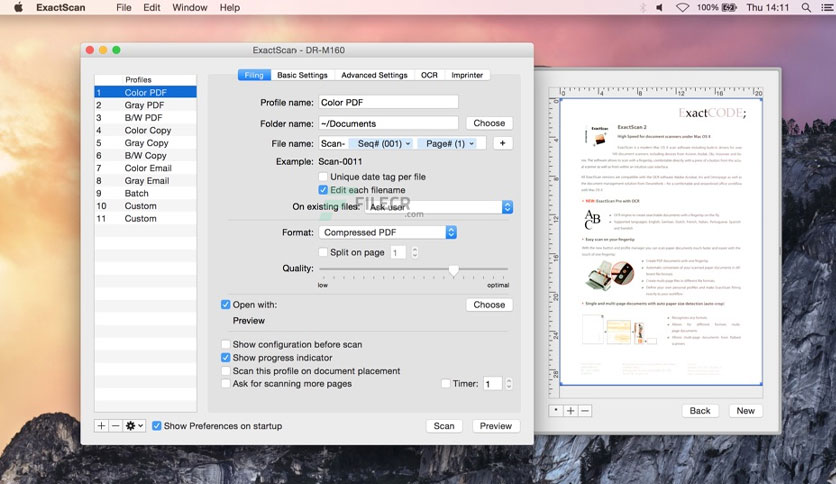Select the Gray PDF profile
Screen dimensions: 836x484
[x=146, y=105]
